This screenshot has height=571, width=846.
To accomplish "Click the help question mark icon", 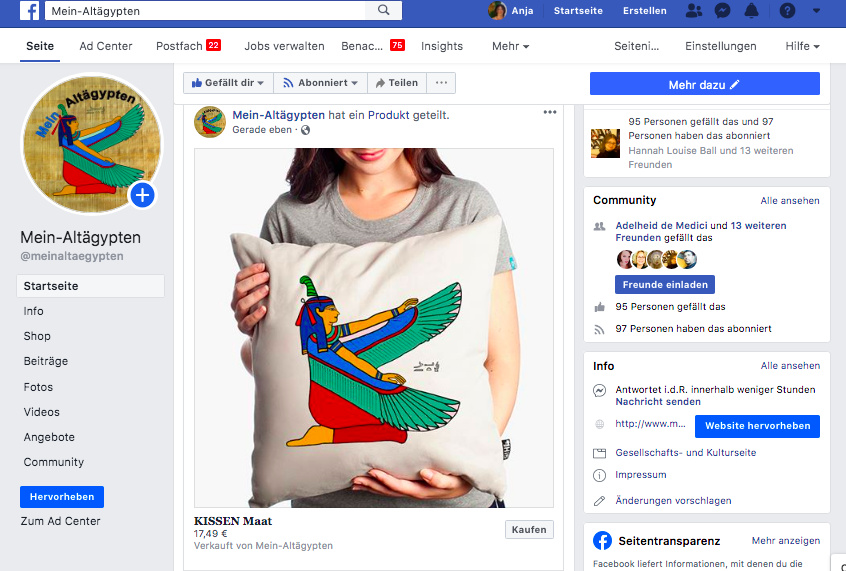I will (x=787, y=11).
